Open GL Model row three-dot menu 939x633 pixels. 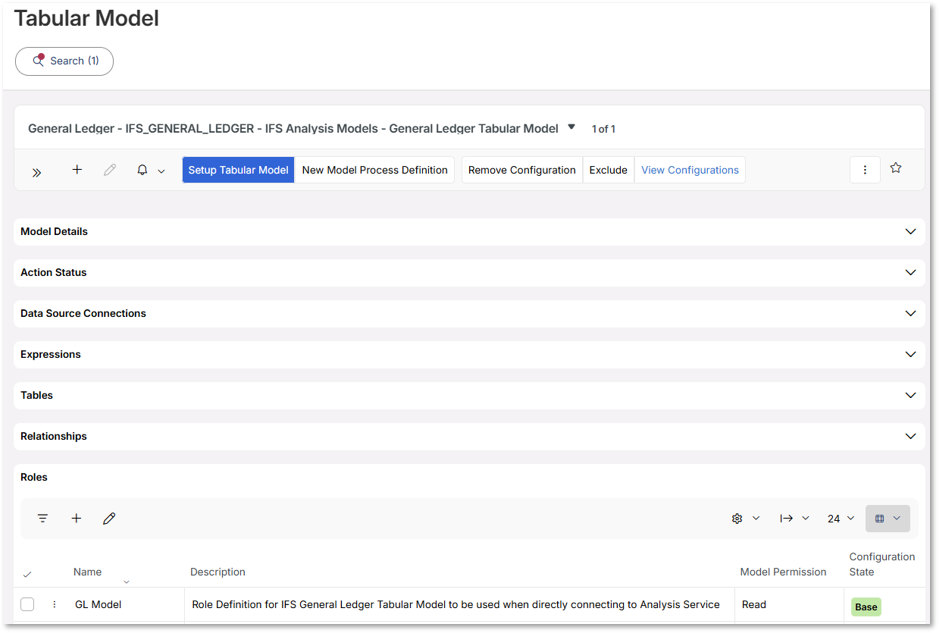pos(54,605)
